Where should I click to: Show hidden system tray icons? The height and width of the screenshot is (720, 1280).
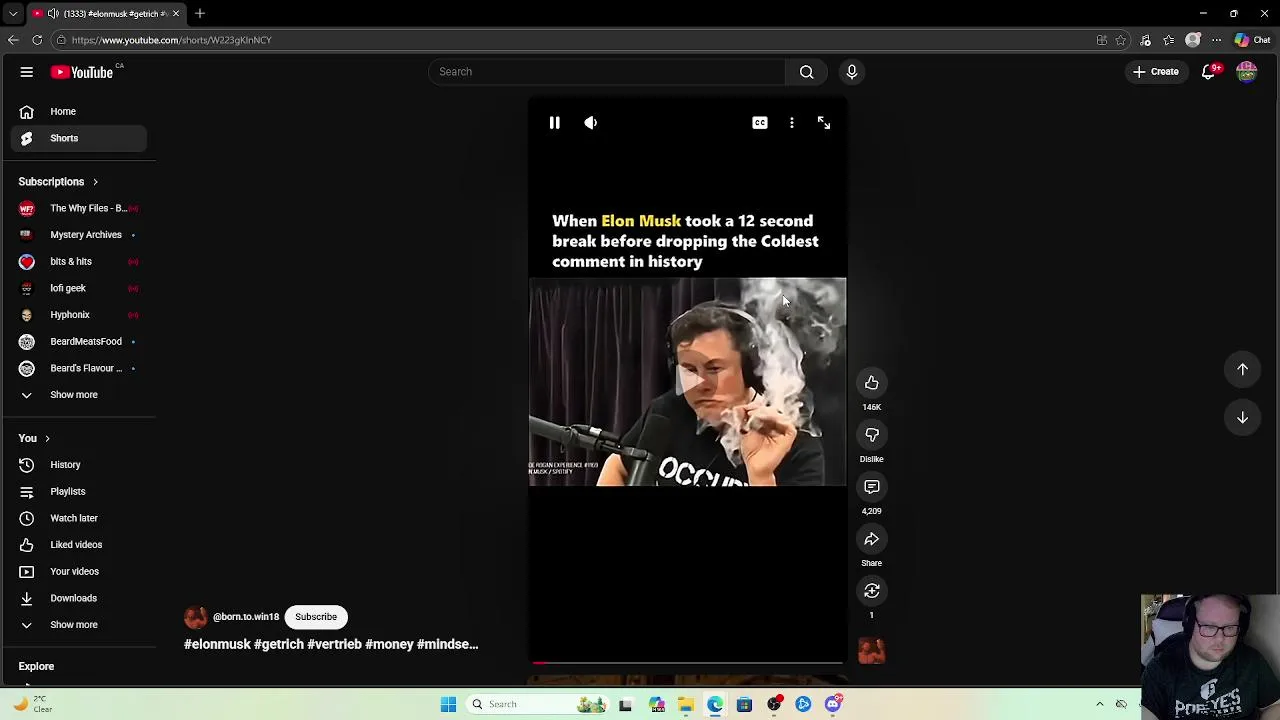[x=1100, y=704]
